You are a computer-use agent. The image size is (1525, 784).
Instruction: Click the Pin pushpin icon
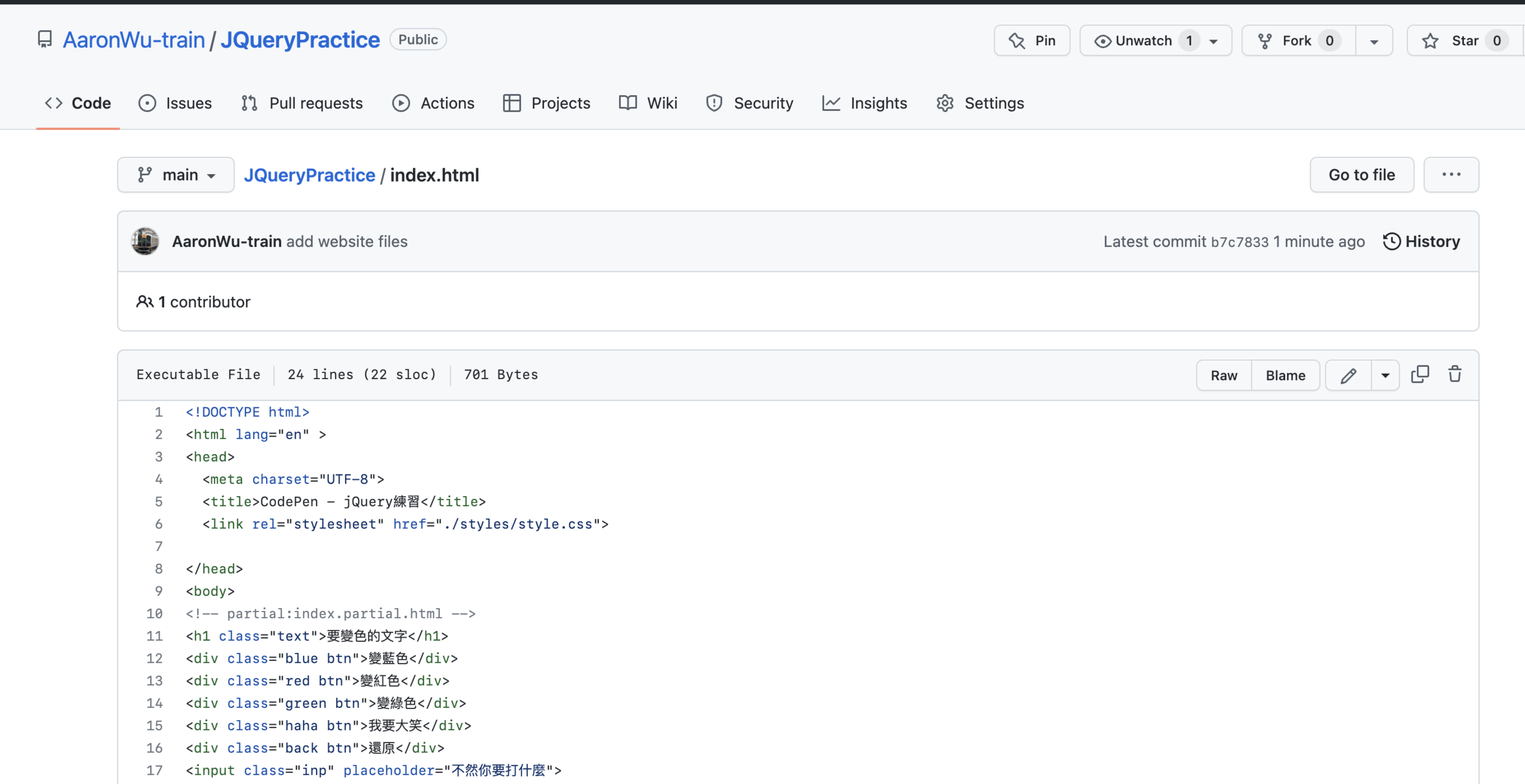[1017, 41]
